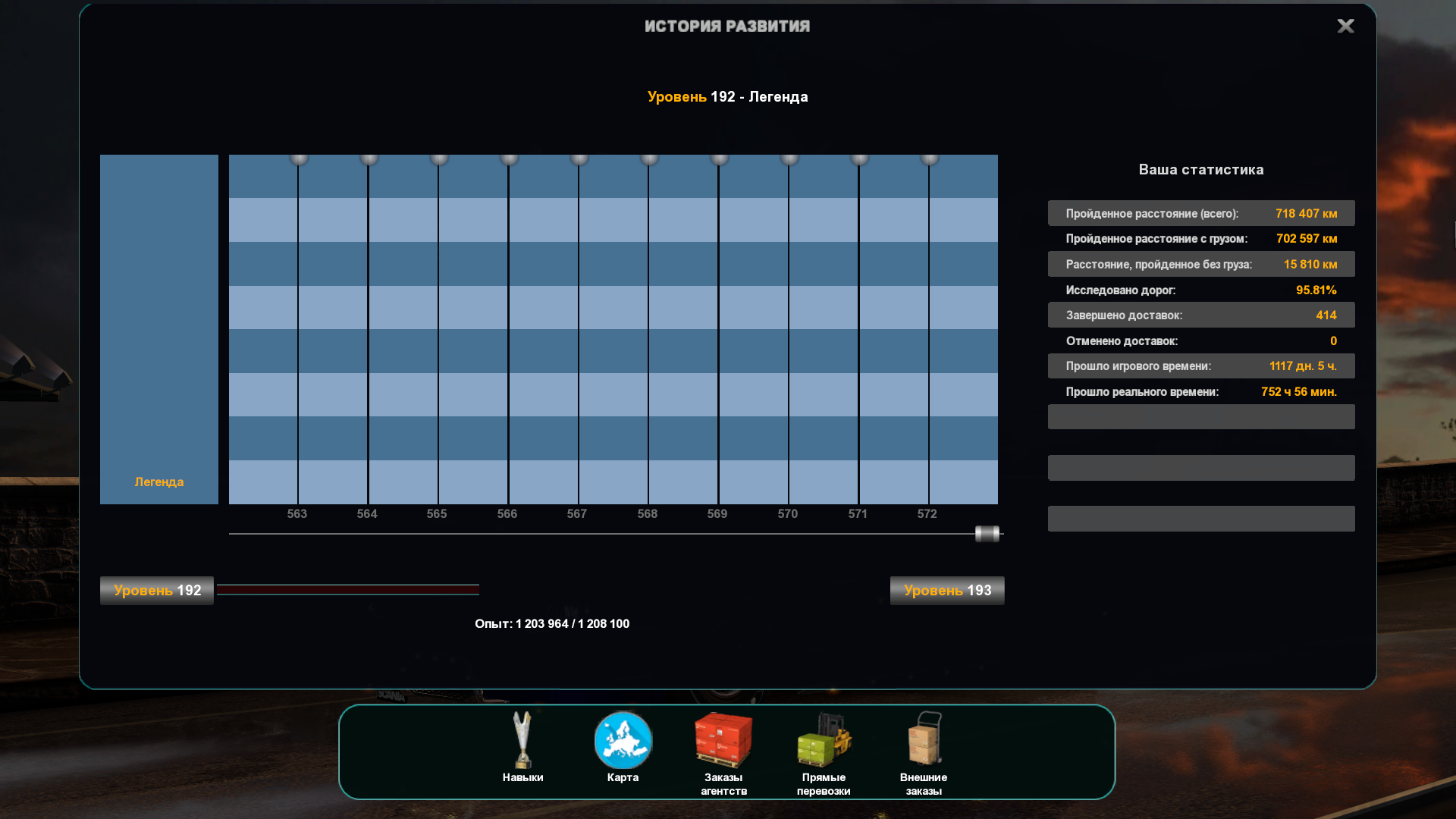Viewport: 1456px width, 819px height.
Task: Click the history scroll slider handle
Action: tap(987, 534)
